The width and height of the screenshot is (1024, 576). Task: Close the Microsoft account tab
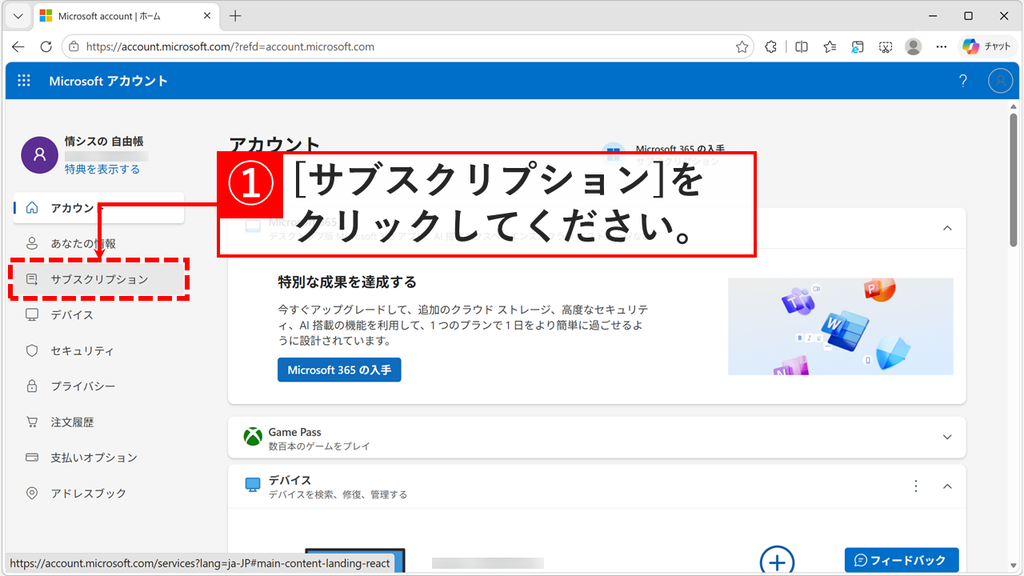point(207,16)
